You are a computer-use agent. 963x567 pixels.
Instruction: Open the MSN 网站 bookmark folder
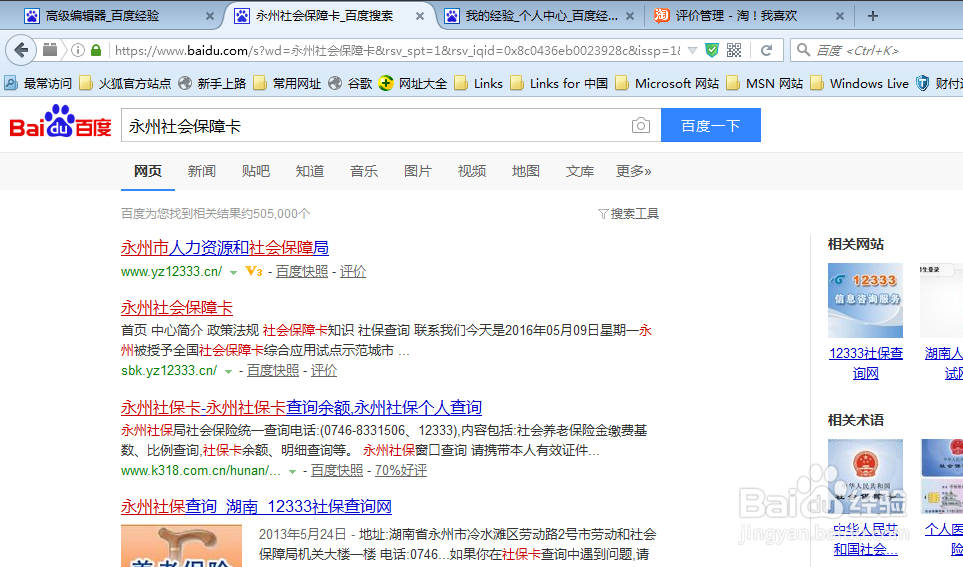point(765,84)
